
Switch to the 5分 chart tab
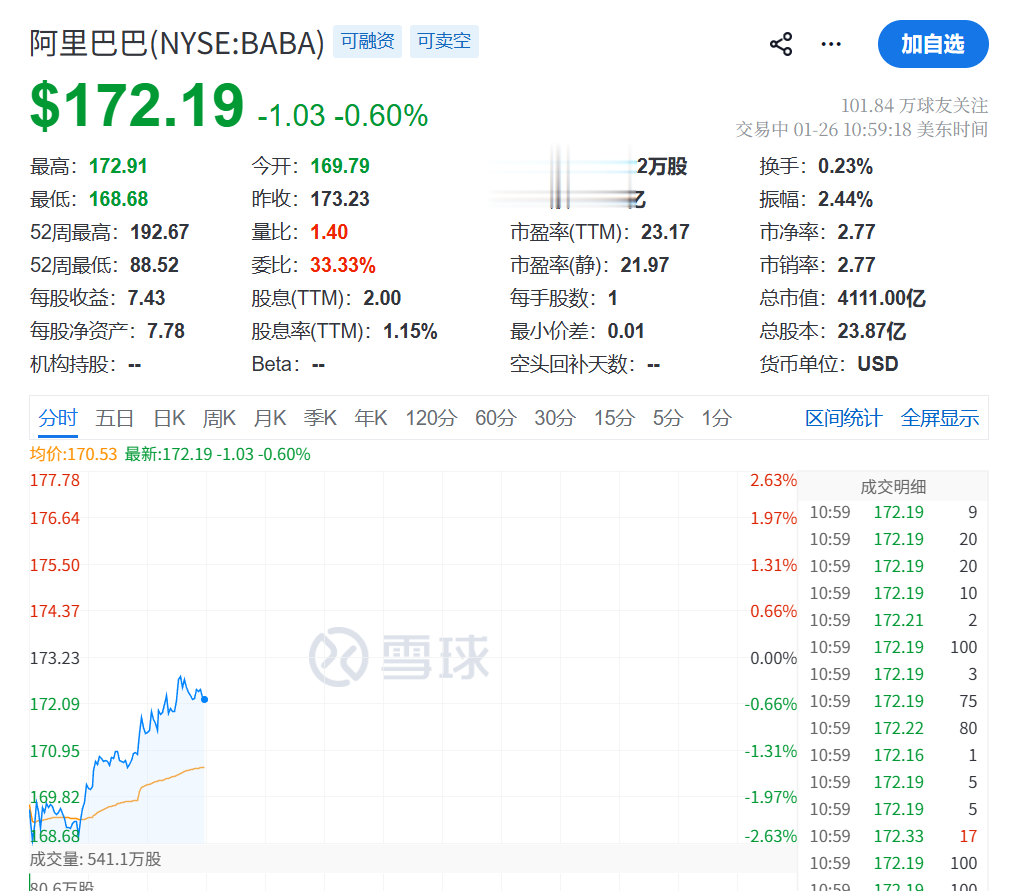tap(668, 418)
